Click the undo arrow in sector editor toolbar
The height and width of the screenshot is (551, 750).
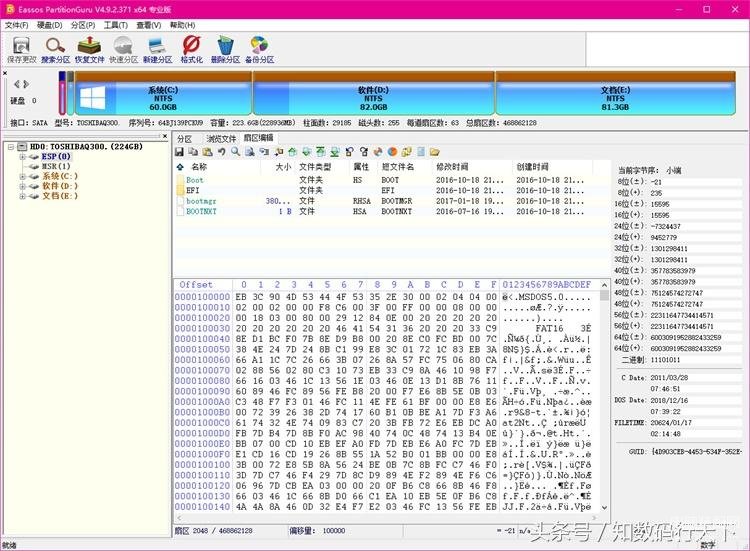[x=221, y=152]
